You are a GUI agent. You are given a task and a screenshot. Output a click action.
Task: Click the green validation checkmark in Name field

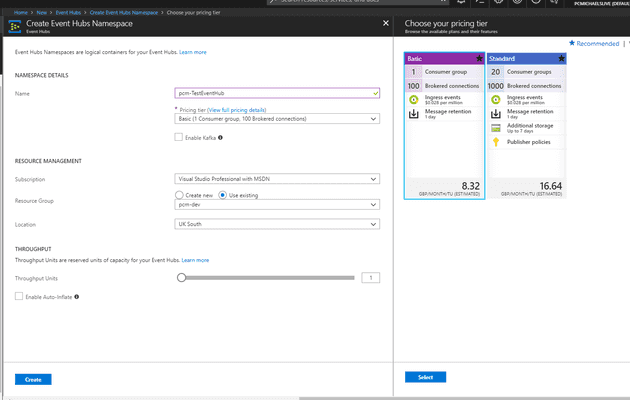click(x=375, y=93)
